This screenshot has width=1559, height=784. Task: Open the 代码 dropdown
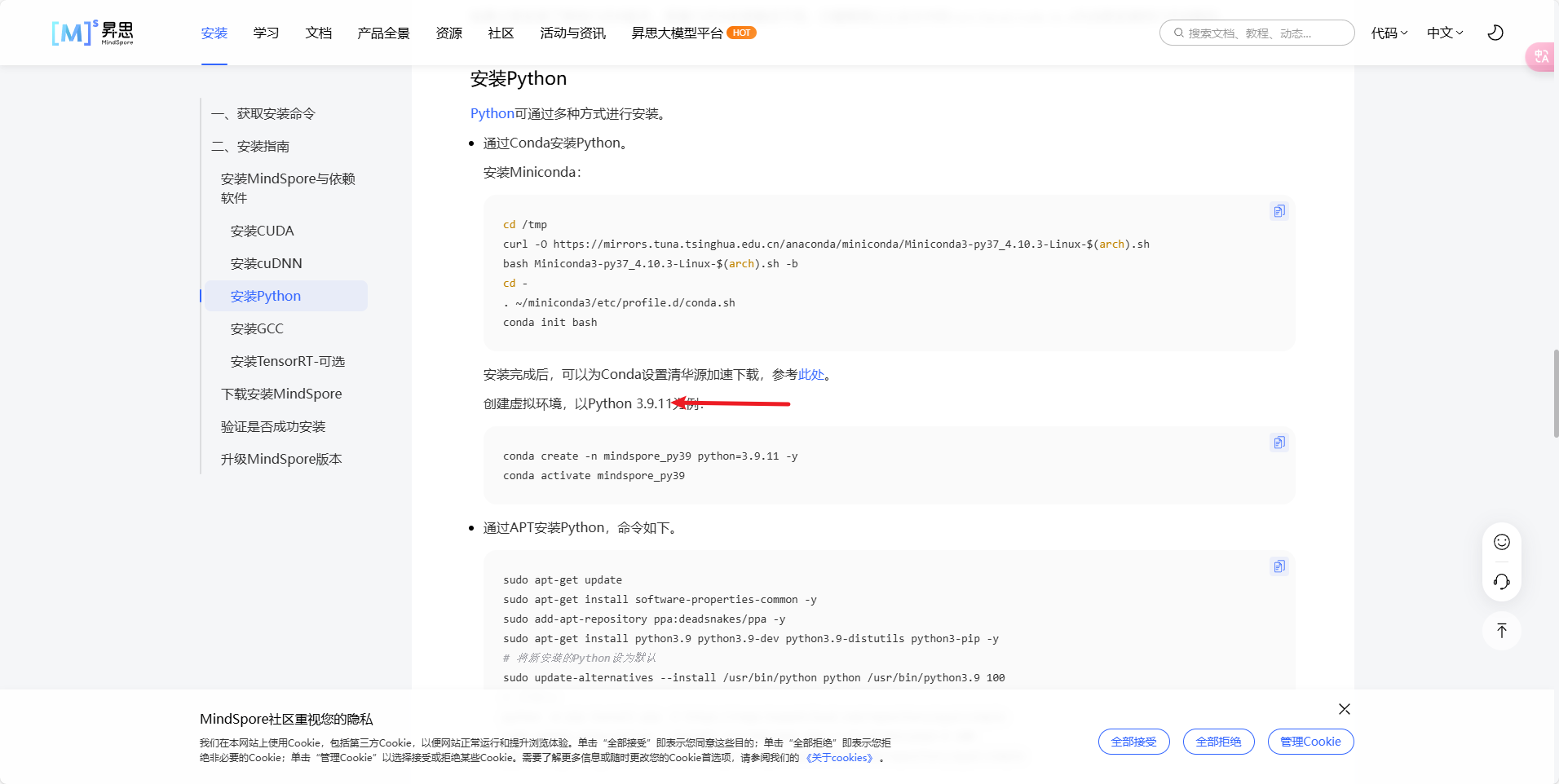click(x=1389, y=33)
